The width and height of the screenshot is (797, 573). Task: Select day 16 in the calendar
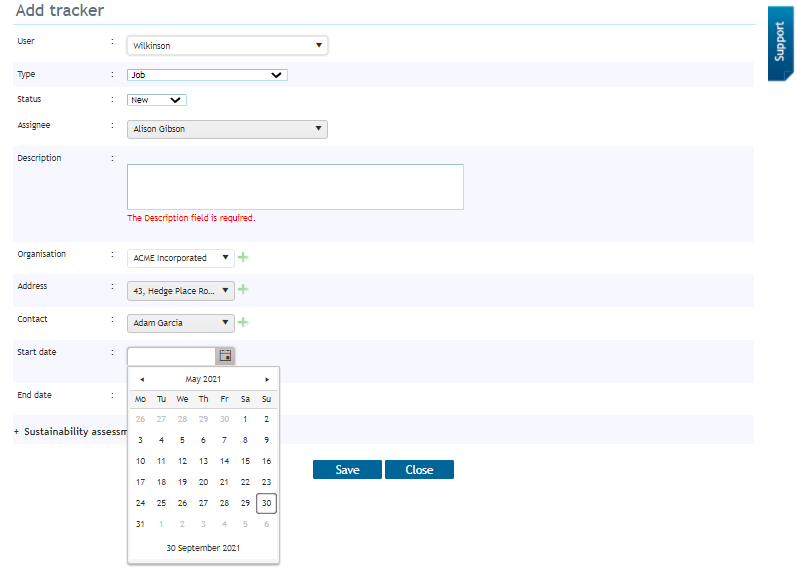pyautogui.click(x=266, y=461)
